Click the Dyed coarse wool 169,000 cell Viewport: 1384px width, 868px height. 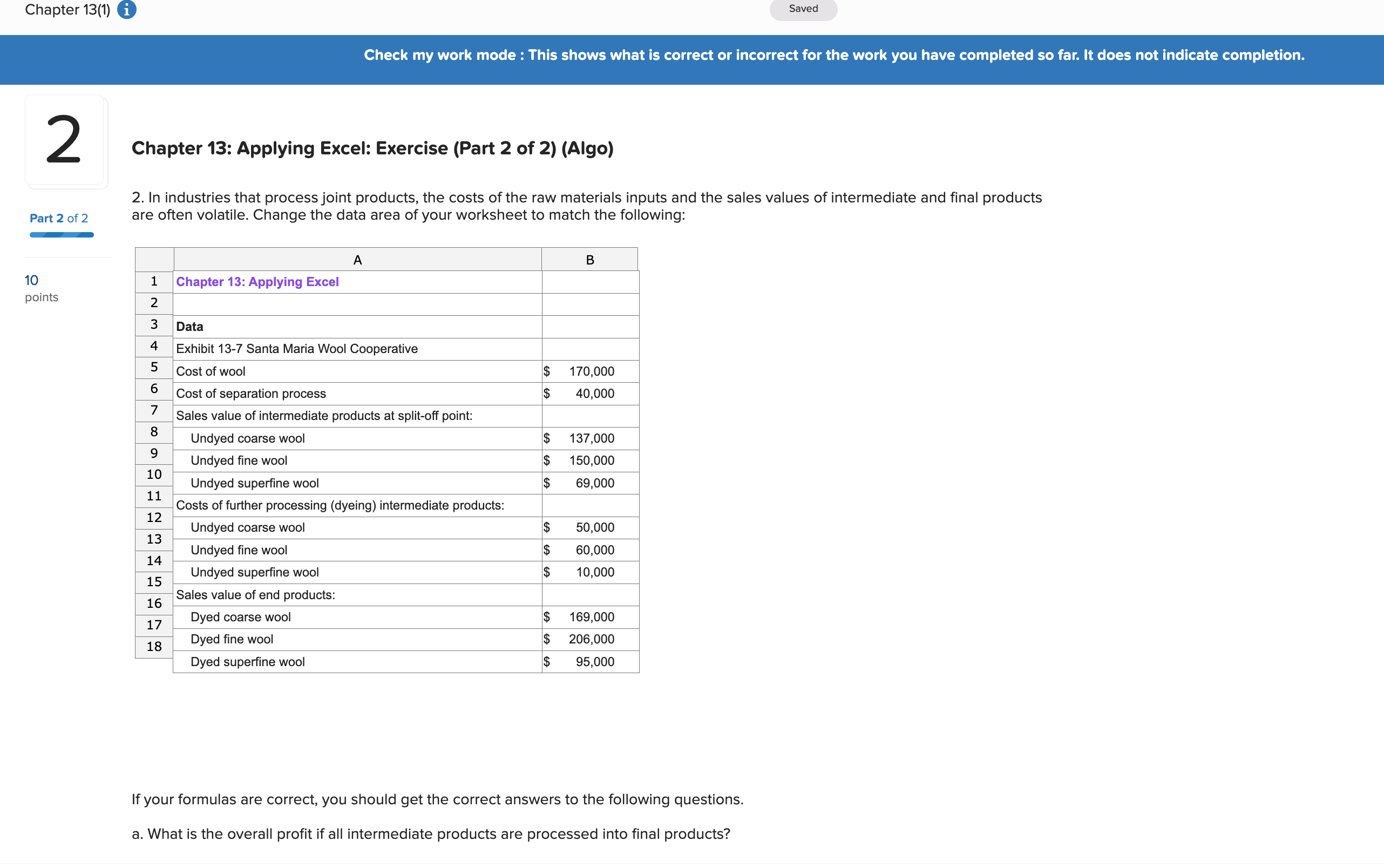(591, 616)
